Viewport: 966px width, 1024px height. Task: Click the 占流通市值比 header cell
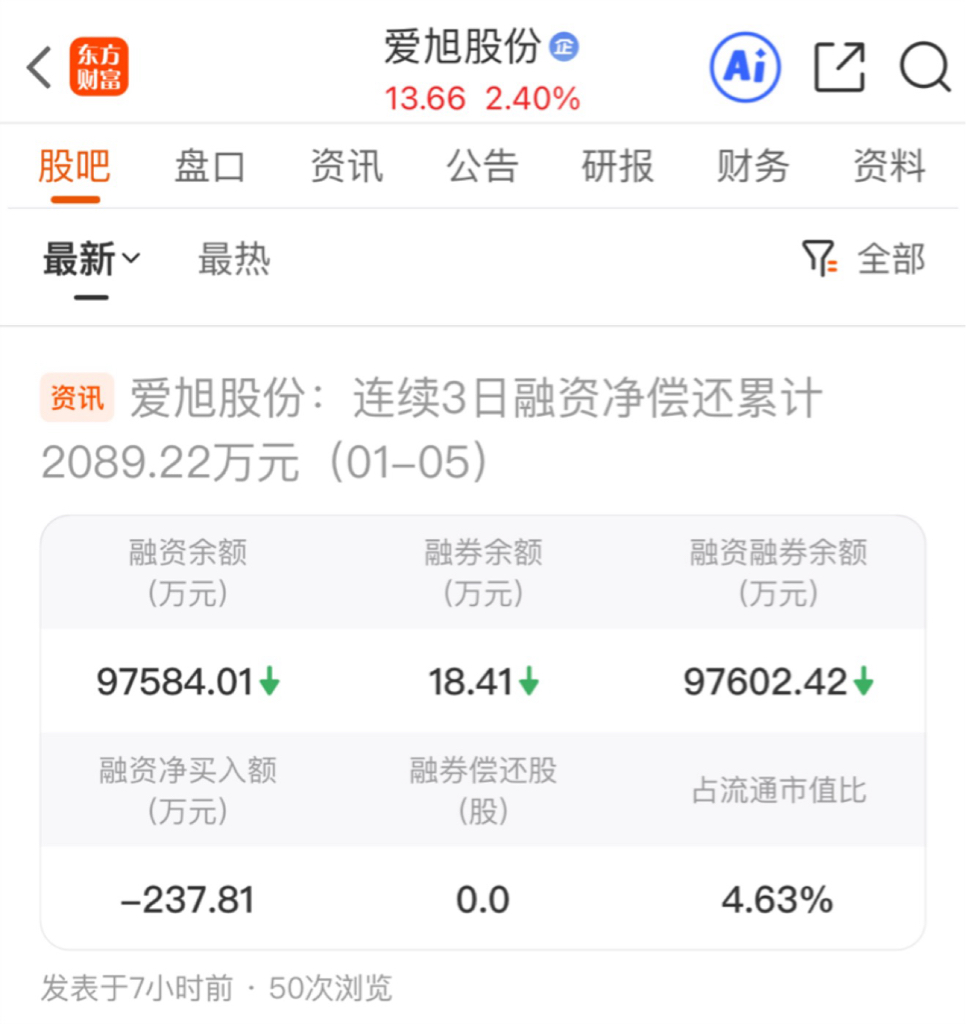(x=779, y=790)
